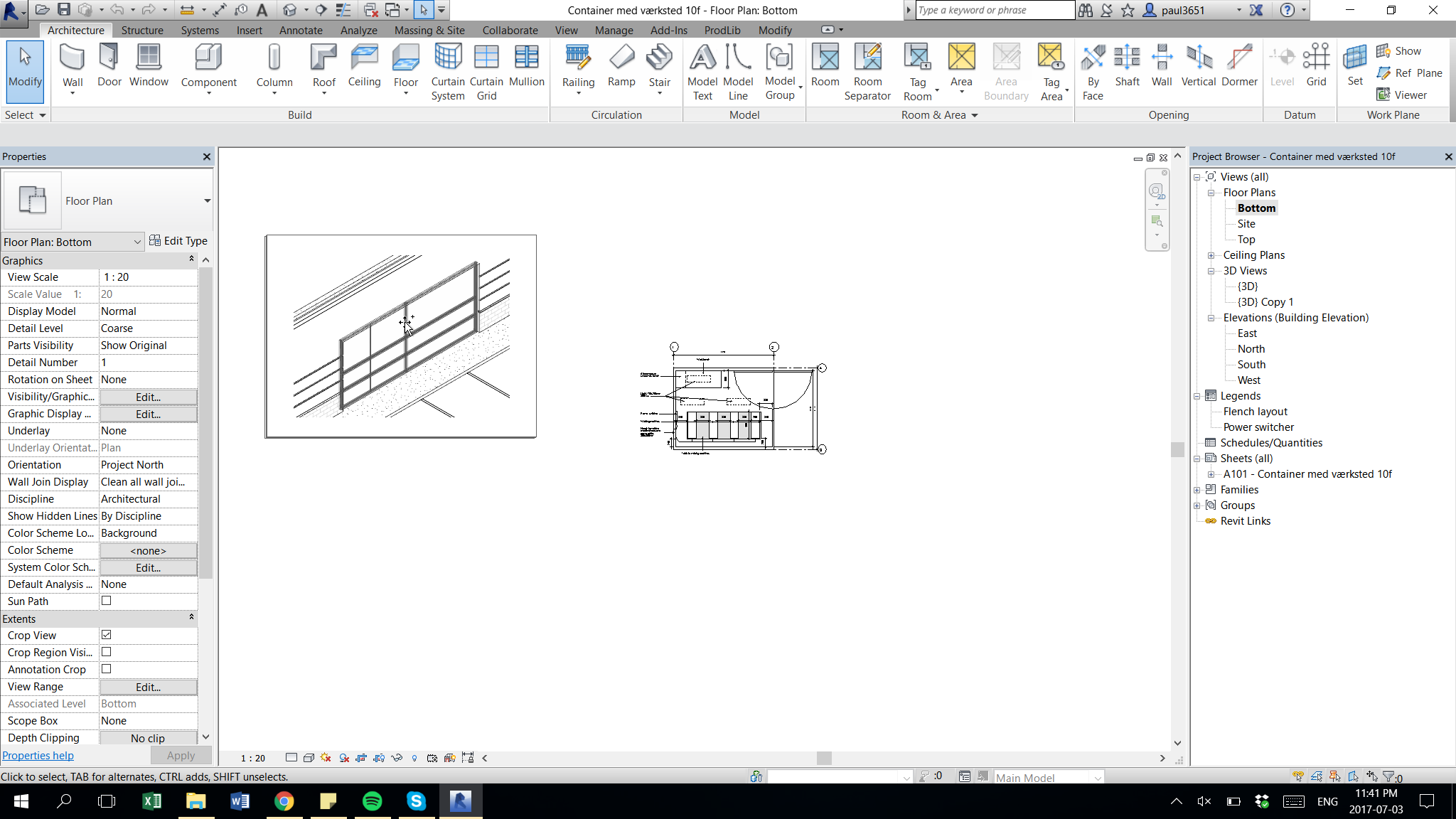The width and height of the screenshot is (1456, 819).
Task: Open the Room & Area panel dropdown
Action: [973, 114]
